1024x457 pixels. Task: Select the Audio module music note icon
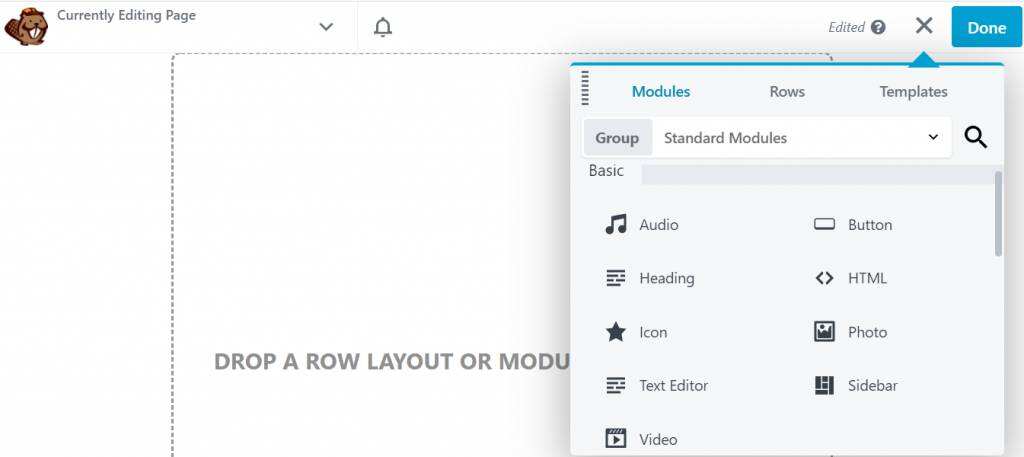coord(615,225)
